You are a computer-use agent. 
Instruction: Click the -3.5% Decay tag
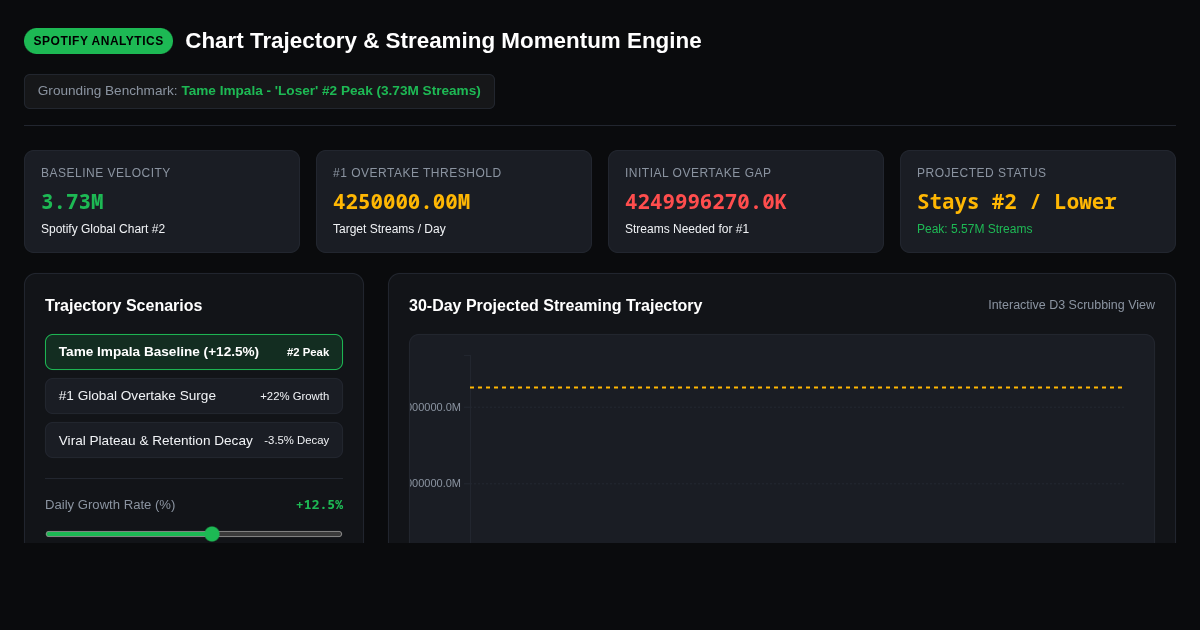297,440
